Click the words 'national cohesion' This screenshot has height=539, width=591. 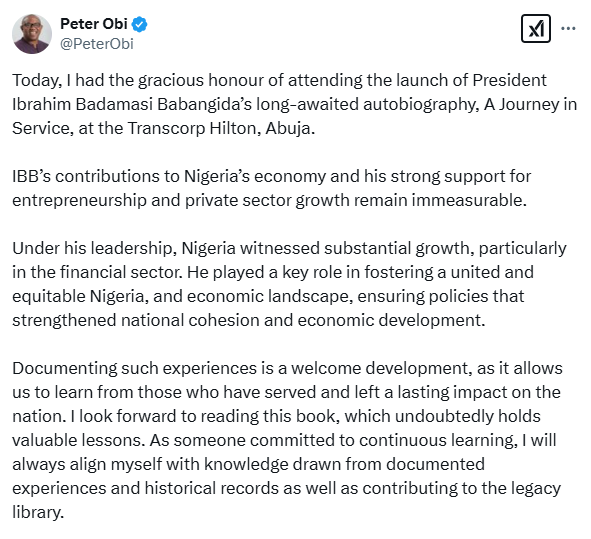190,320
